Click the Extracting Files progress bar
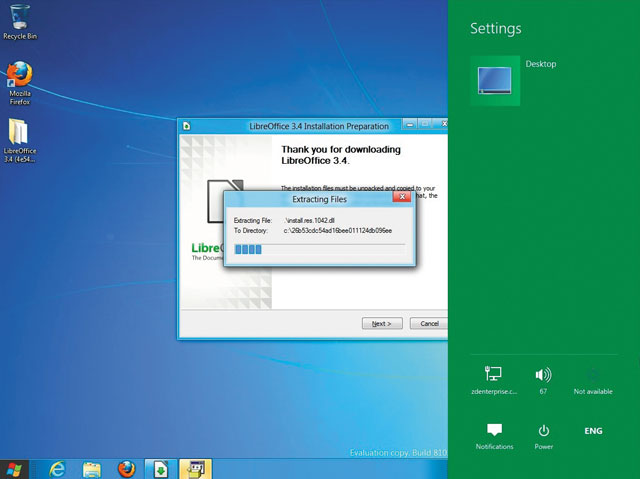Viewport: 640px width, 479px height. [x=320, y=249]
